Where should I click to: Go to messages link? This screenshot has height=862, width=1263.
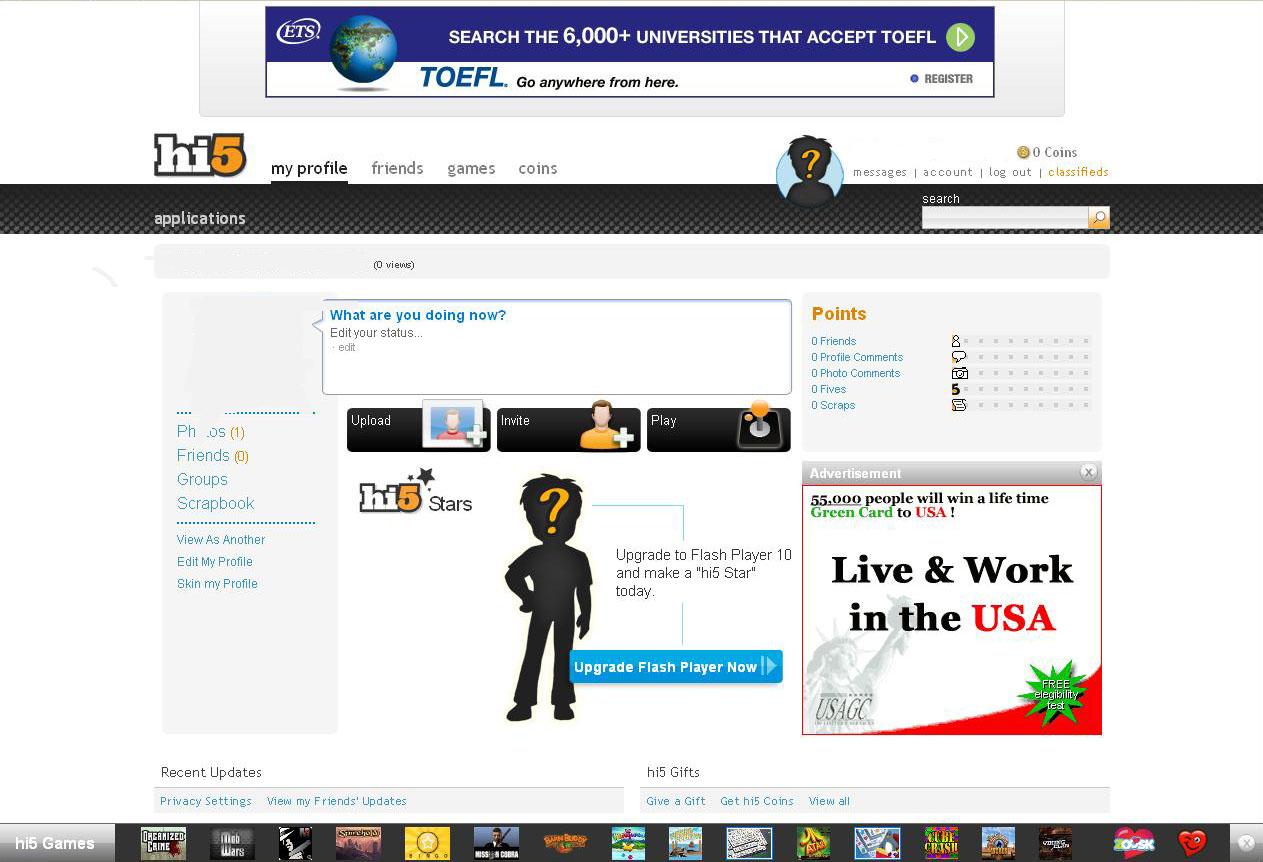(880, 172)
